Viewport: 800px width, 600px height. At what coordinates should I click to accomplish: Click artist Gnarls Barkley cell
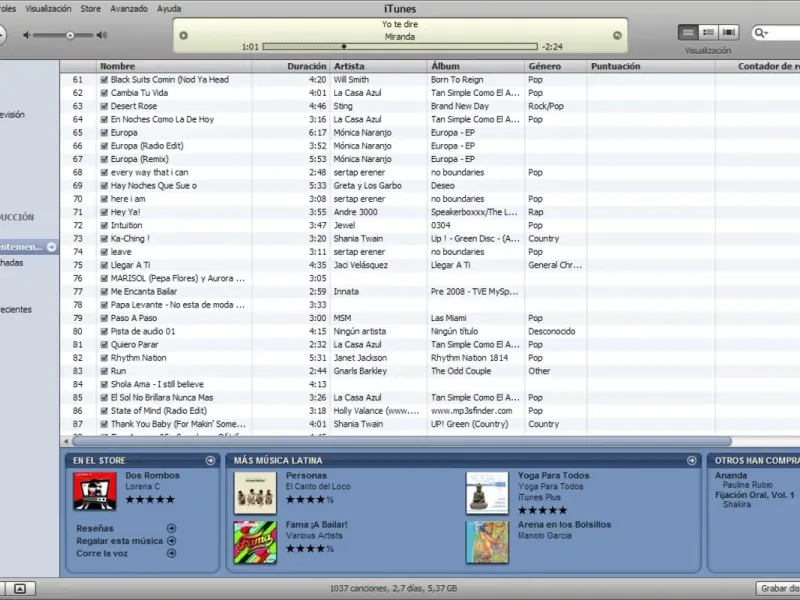point(360,371)
